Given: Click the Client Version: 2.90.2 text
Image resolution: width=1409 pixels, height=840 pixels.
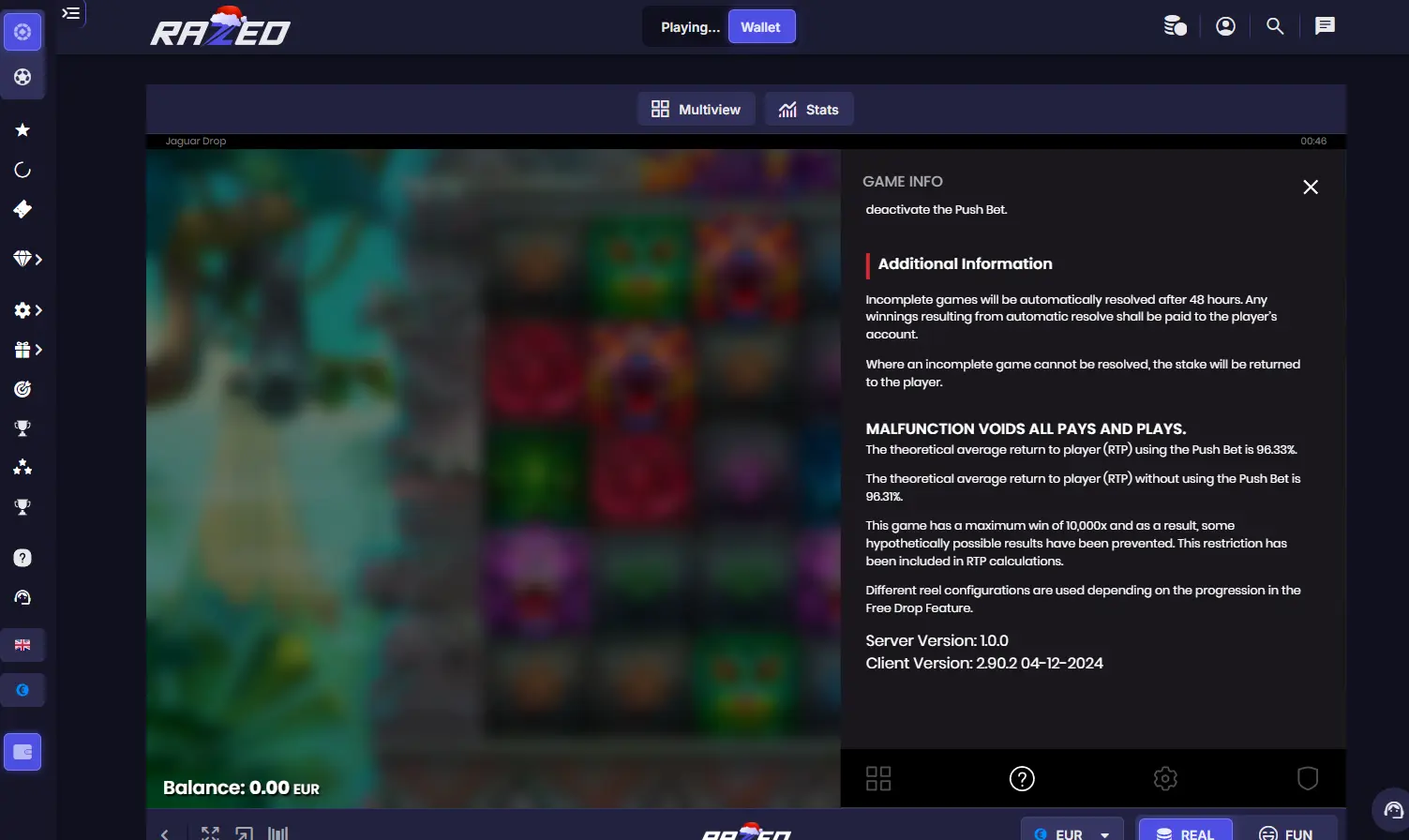Looking at the screenshot, I should click(x=984, y=664).
